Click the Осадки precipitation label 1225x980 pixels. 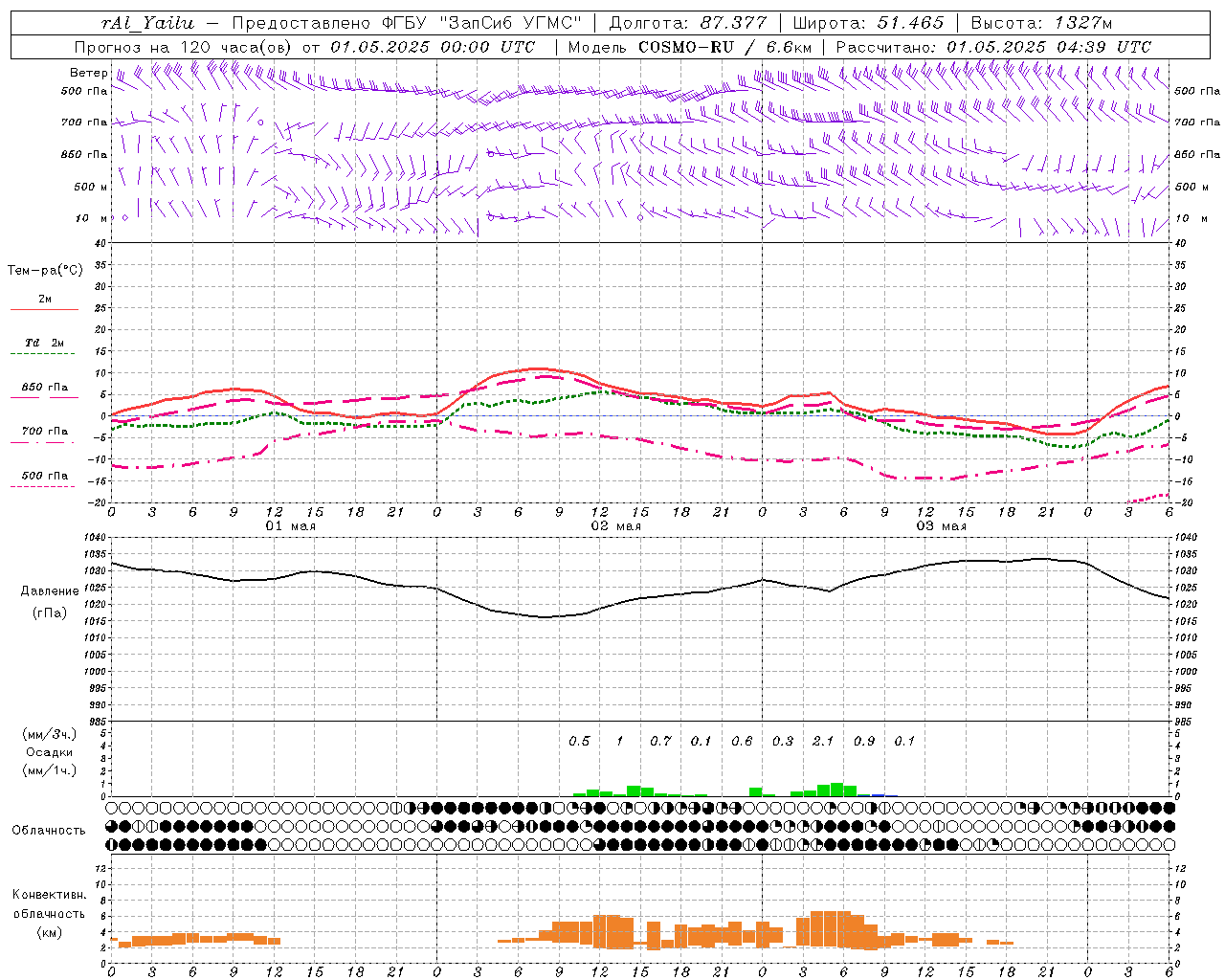click(x=50, y=752)
